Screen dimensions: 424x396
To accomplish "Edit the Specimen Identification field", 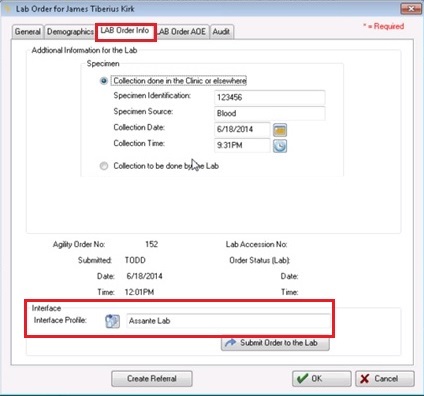I will (269, 98).
